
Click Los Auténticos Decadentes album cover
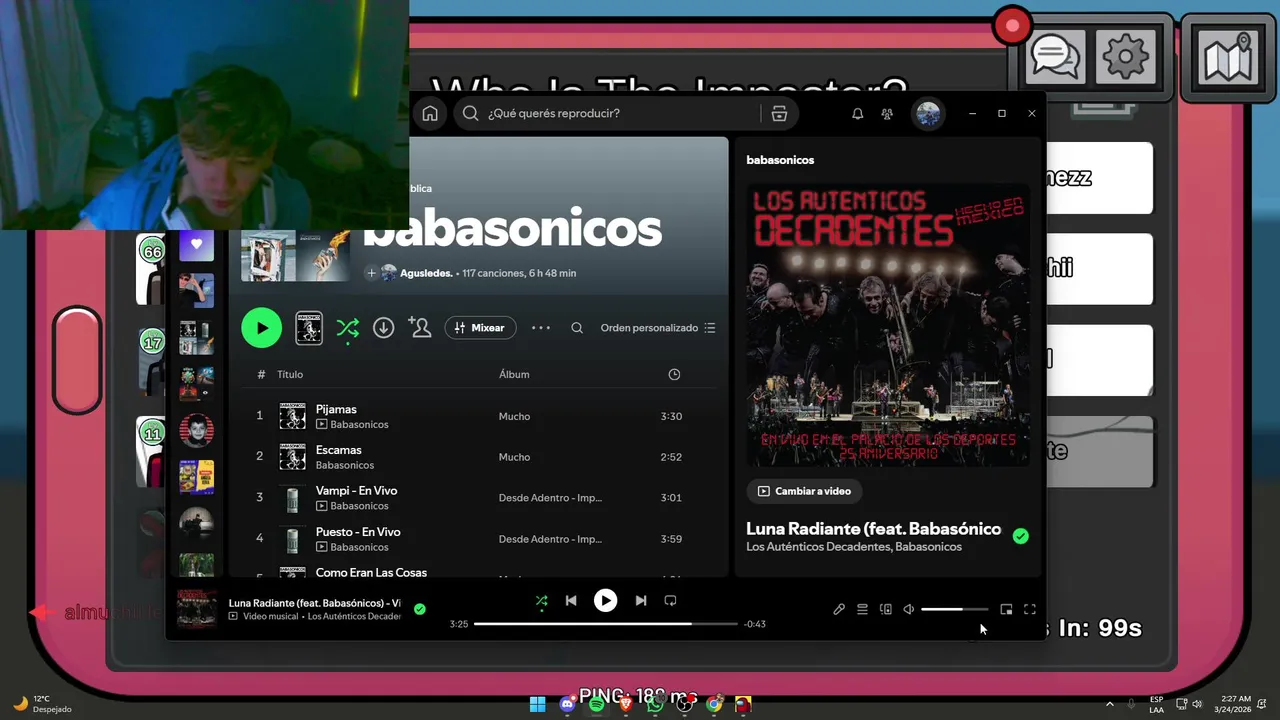[888, 325]
